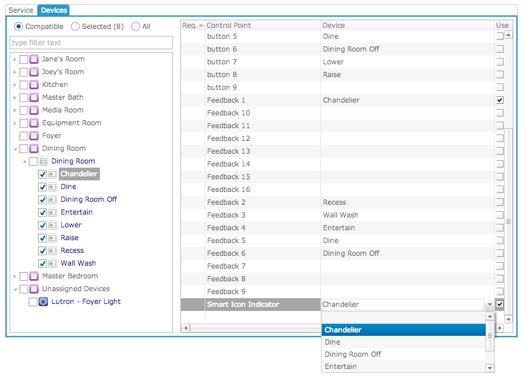527x388 pixels.
Task: Check the Lutron - Foyer Light checkbox
Action: [x=33, y=302]
